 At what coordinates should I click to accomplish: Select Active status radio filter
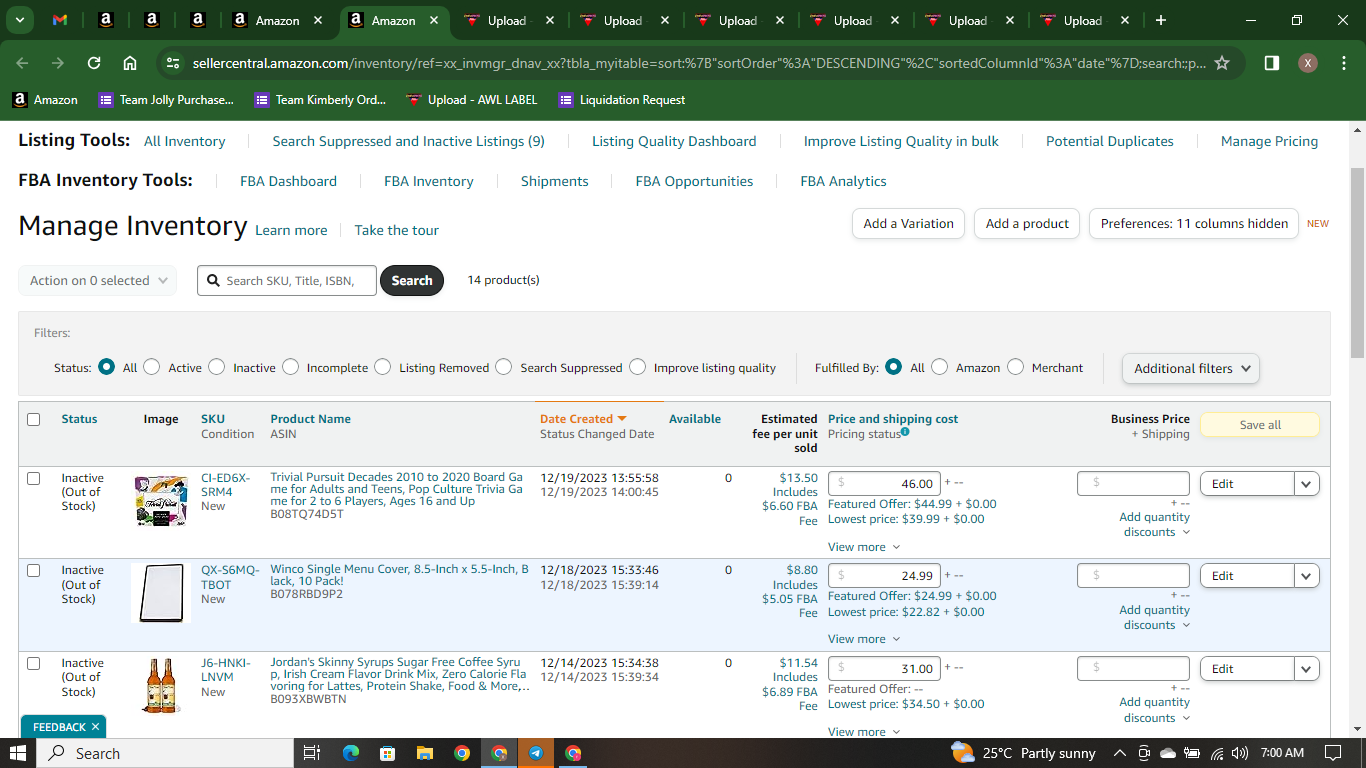(x=152, y=367)
